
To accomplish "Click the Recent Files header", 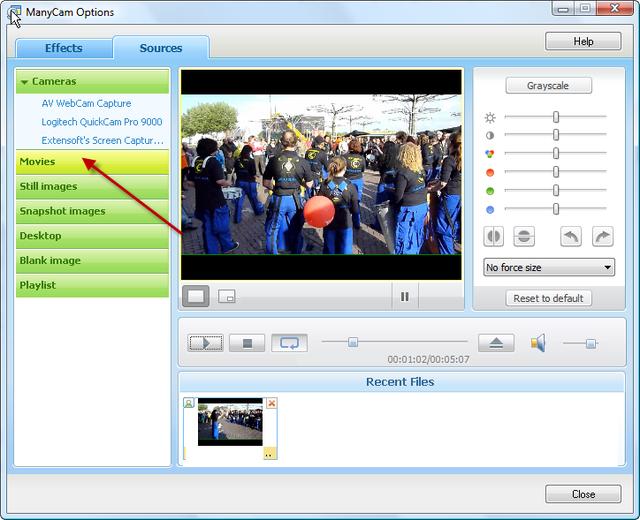I will pos(400,382).
